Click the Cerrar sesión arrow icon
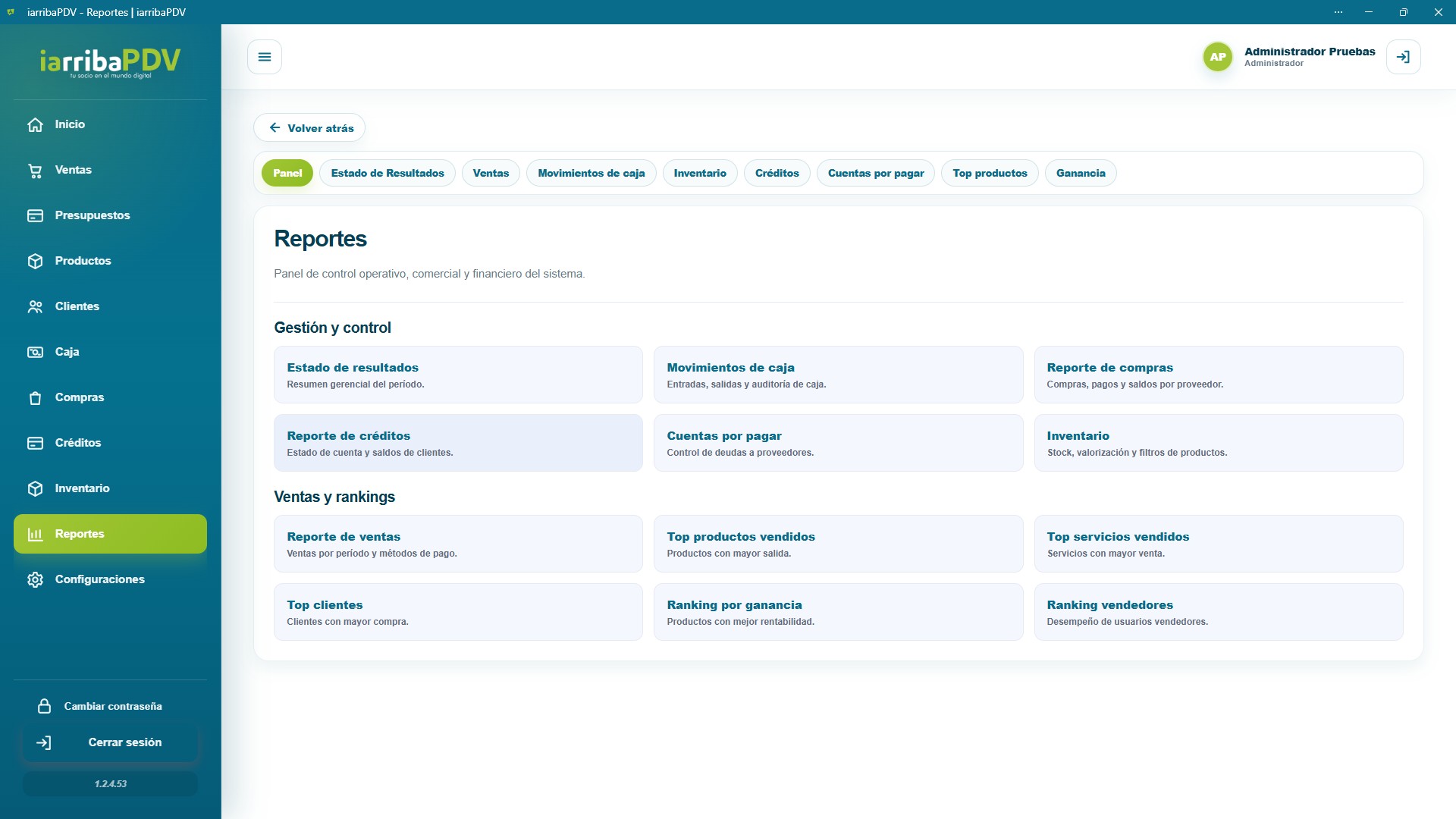The width and height of the screenshot is (1456, 819). pyautogui.click(x=44, y=742)
